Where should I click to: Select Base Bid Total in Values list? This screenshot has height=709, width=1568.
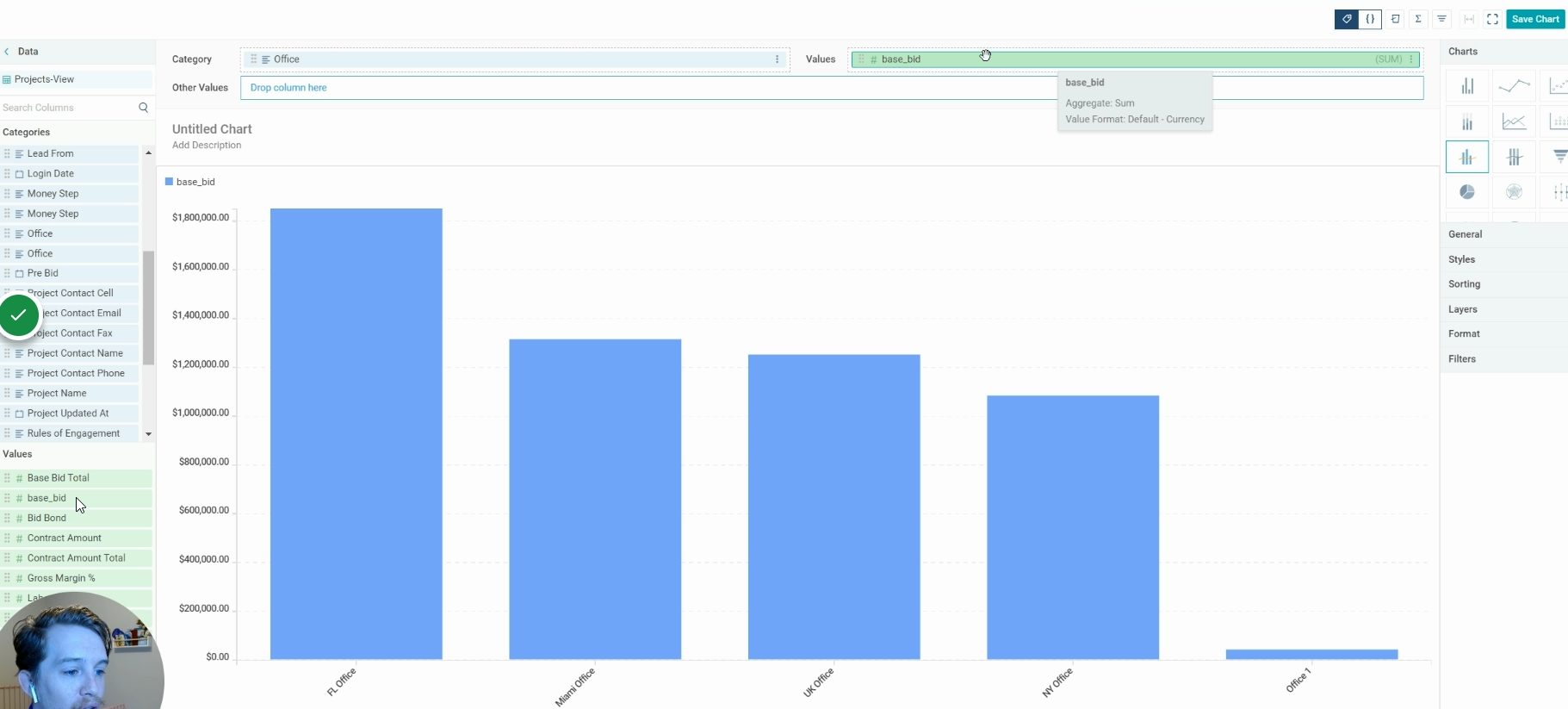(x=76, y=478)
